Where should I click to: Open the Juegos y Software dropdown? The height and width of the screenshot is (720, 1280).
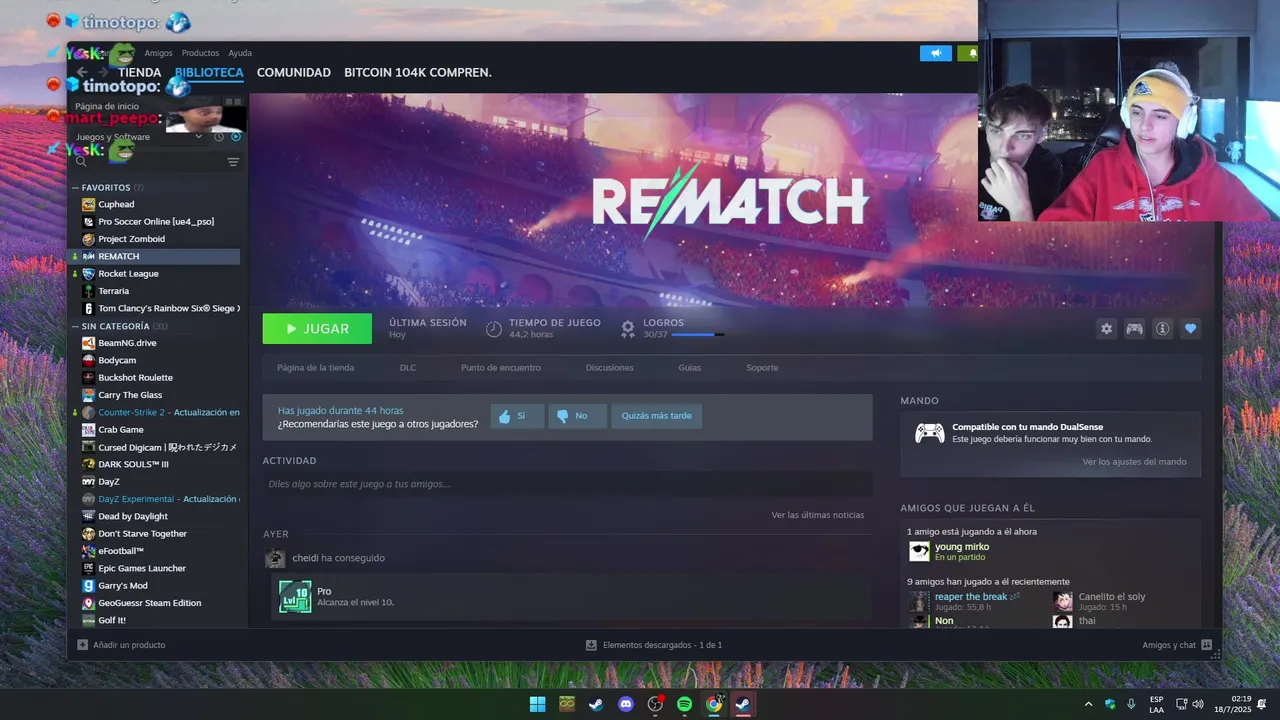[x=139, y=137]
